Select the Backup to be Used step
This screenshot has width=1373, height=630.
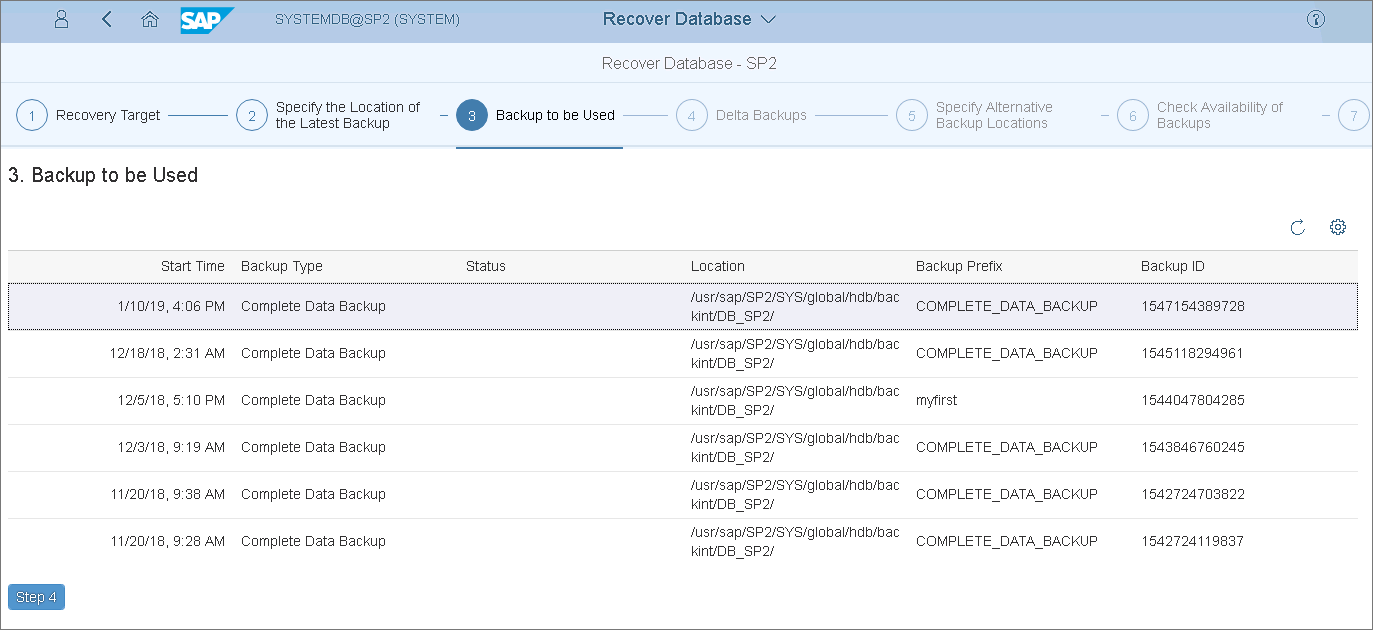472,115
